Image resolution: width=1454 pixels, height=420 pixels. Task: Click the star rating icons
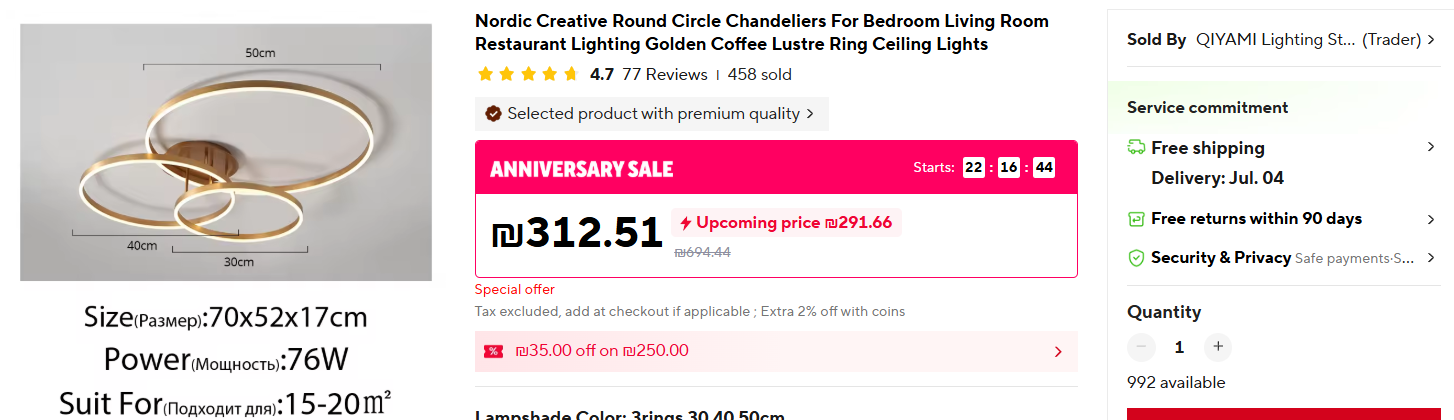coord(528,75)
